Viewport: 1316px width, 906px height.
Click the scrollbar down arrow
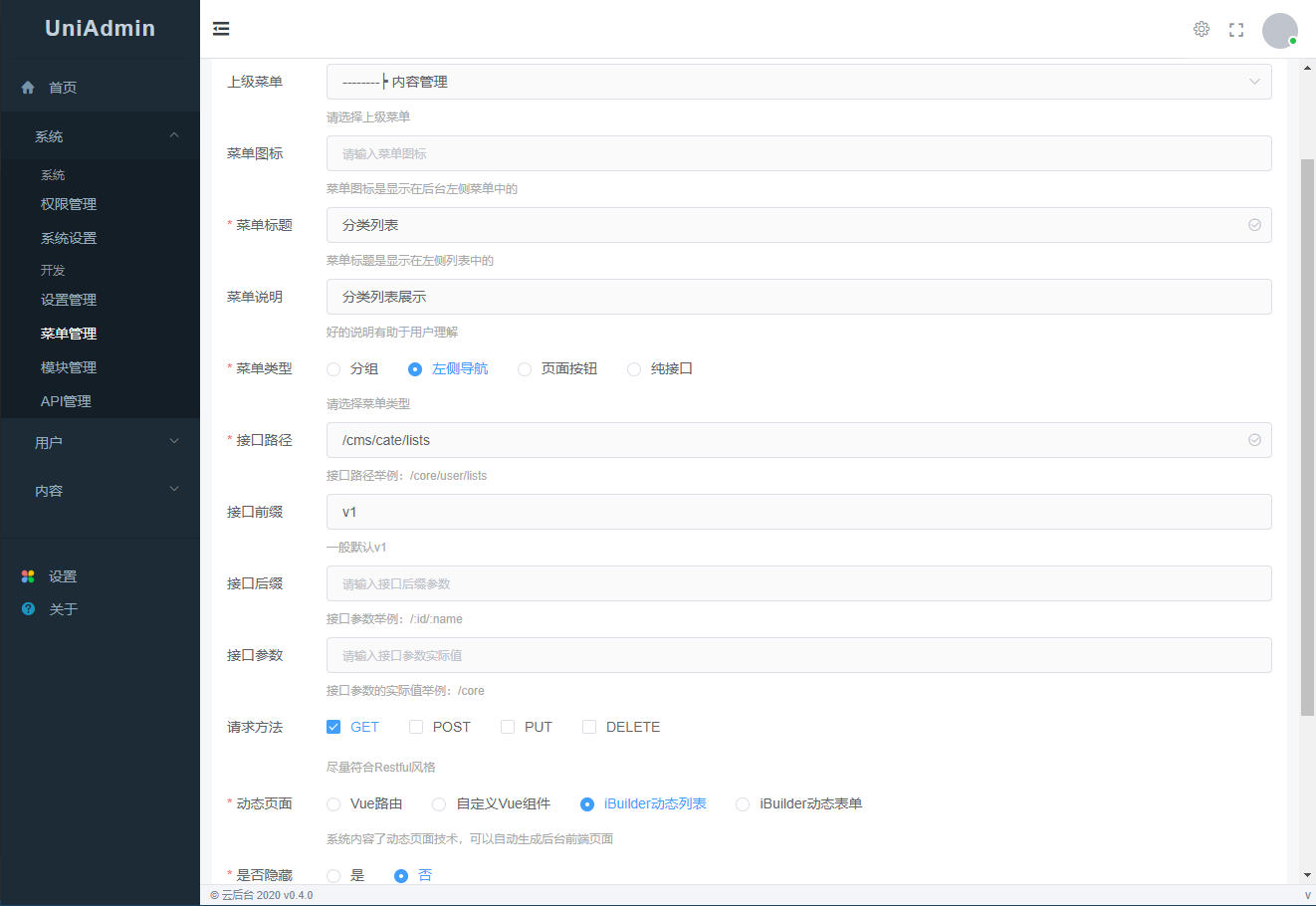(1308, 875)
